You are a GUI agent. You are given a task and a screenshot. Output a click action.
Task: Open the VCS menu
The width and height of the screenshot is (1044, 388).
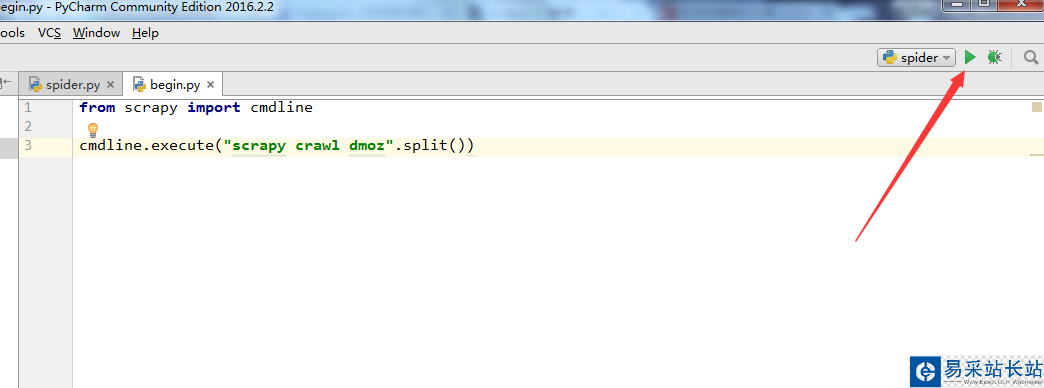point(49,33)
